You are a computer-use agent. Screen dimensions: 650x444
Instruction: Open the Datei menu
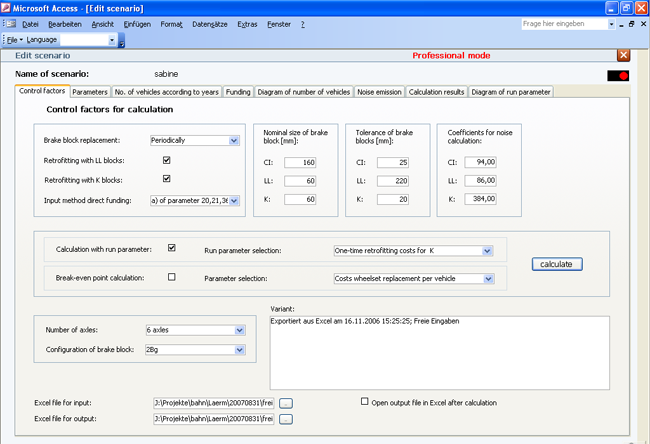coord(30,24)
